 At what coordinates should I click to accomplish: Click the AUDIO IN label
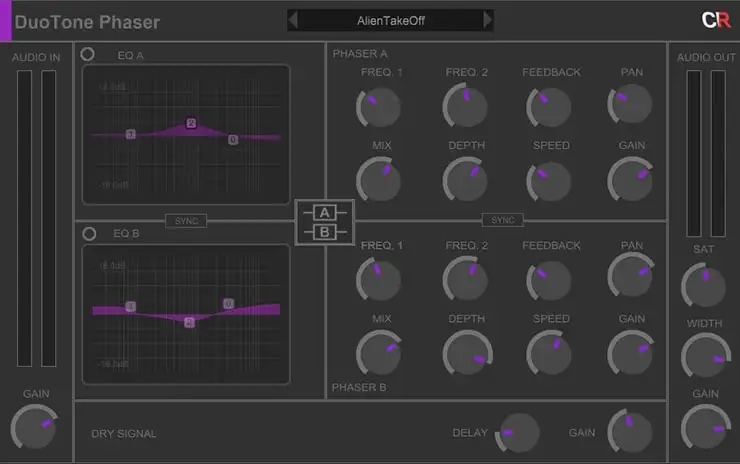pos(36,58)
